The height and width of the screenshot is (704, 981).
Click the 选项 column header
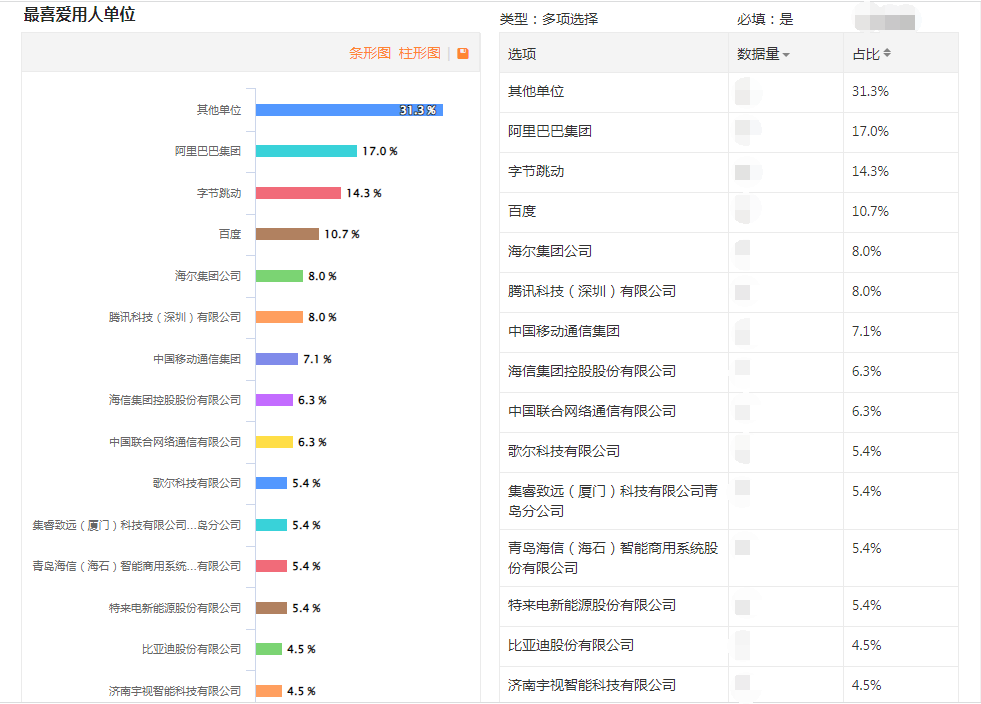(522, 54)
